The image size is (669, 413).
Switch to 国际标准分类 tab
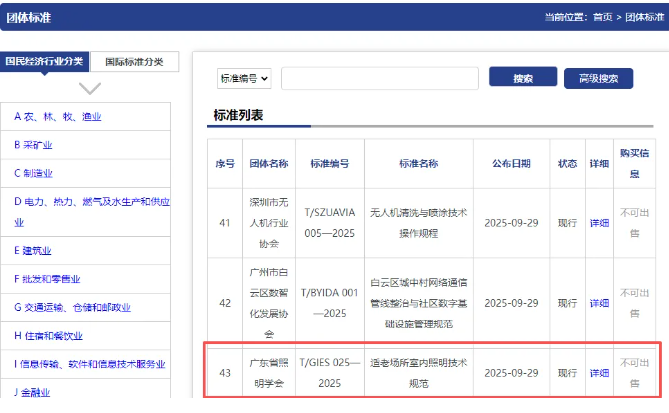135,61
